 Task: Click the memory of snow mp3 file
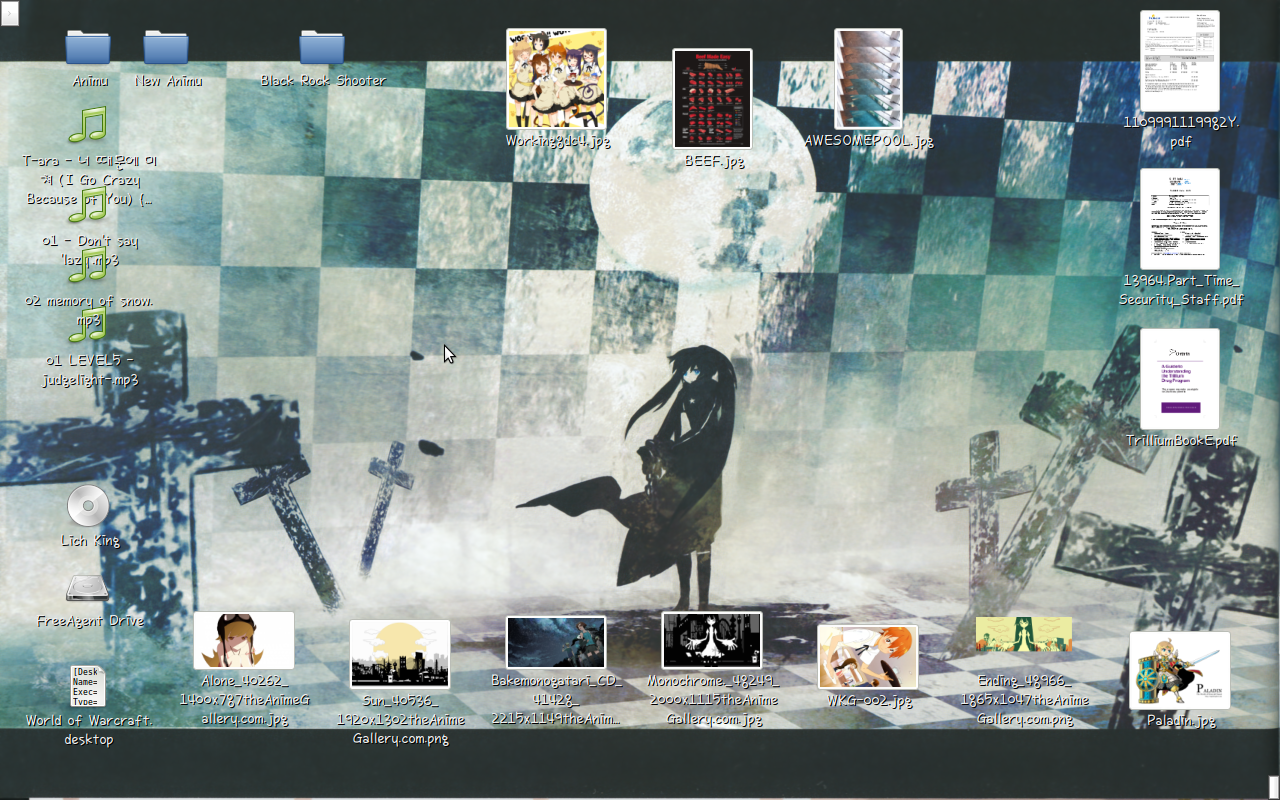(88, 267)
